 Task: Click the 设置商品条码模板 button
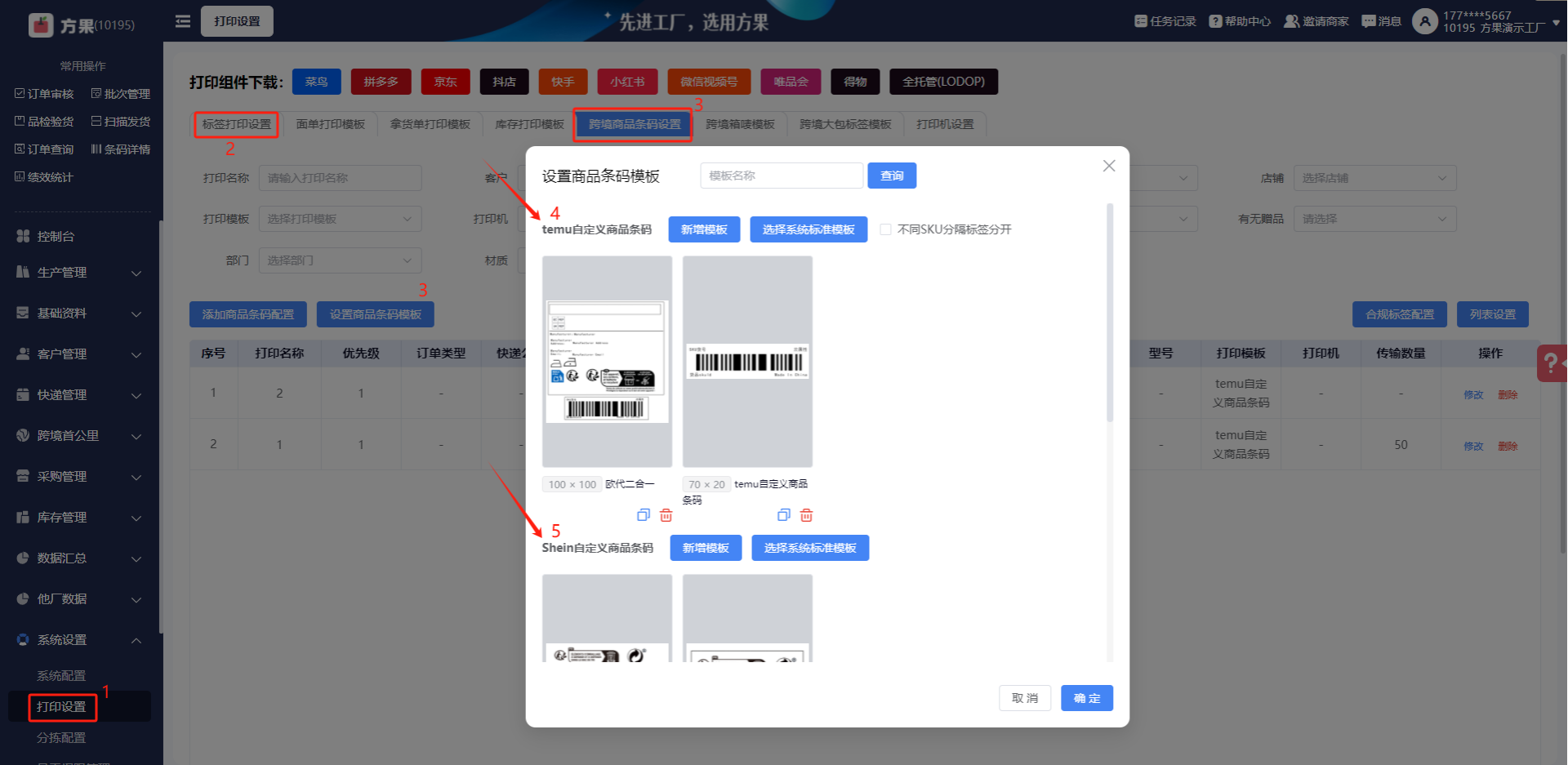click(376, 314)
